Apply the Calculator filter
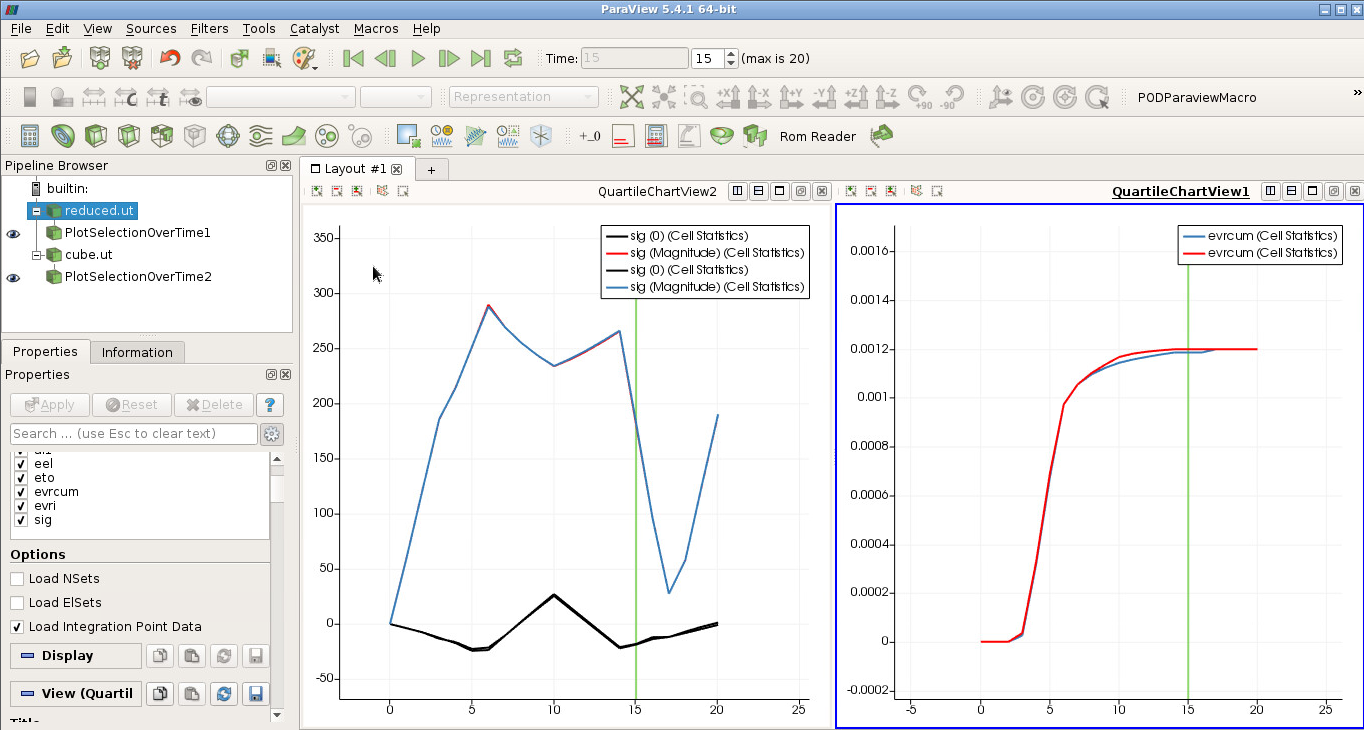The width and height of the screenshot is (1364, 730). coord(30,135)
